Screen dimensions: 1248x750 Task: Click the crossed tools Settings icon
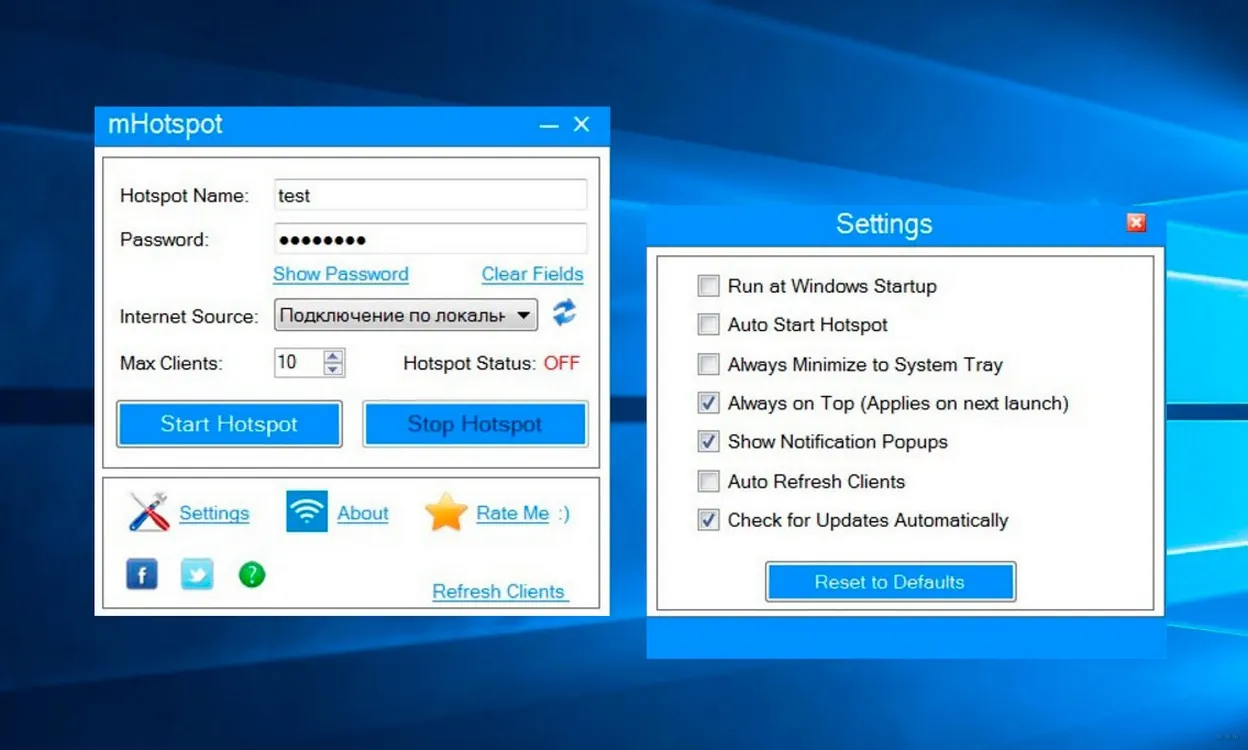point(149,512)
